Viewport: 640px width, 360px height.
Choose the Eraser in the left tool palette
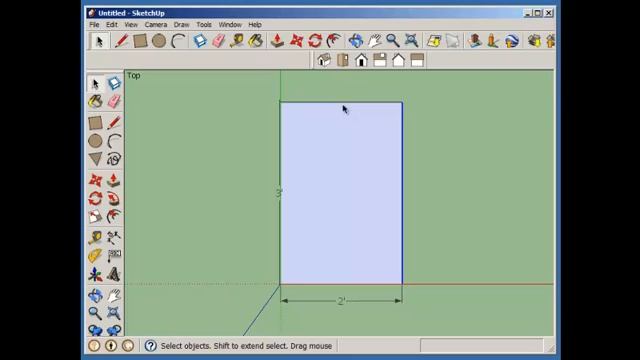[114, 102]
